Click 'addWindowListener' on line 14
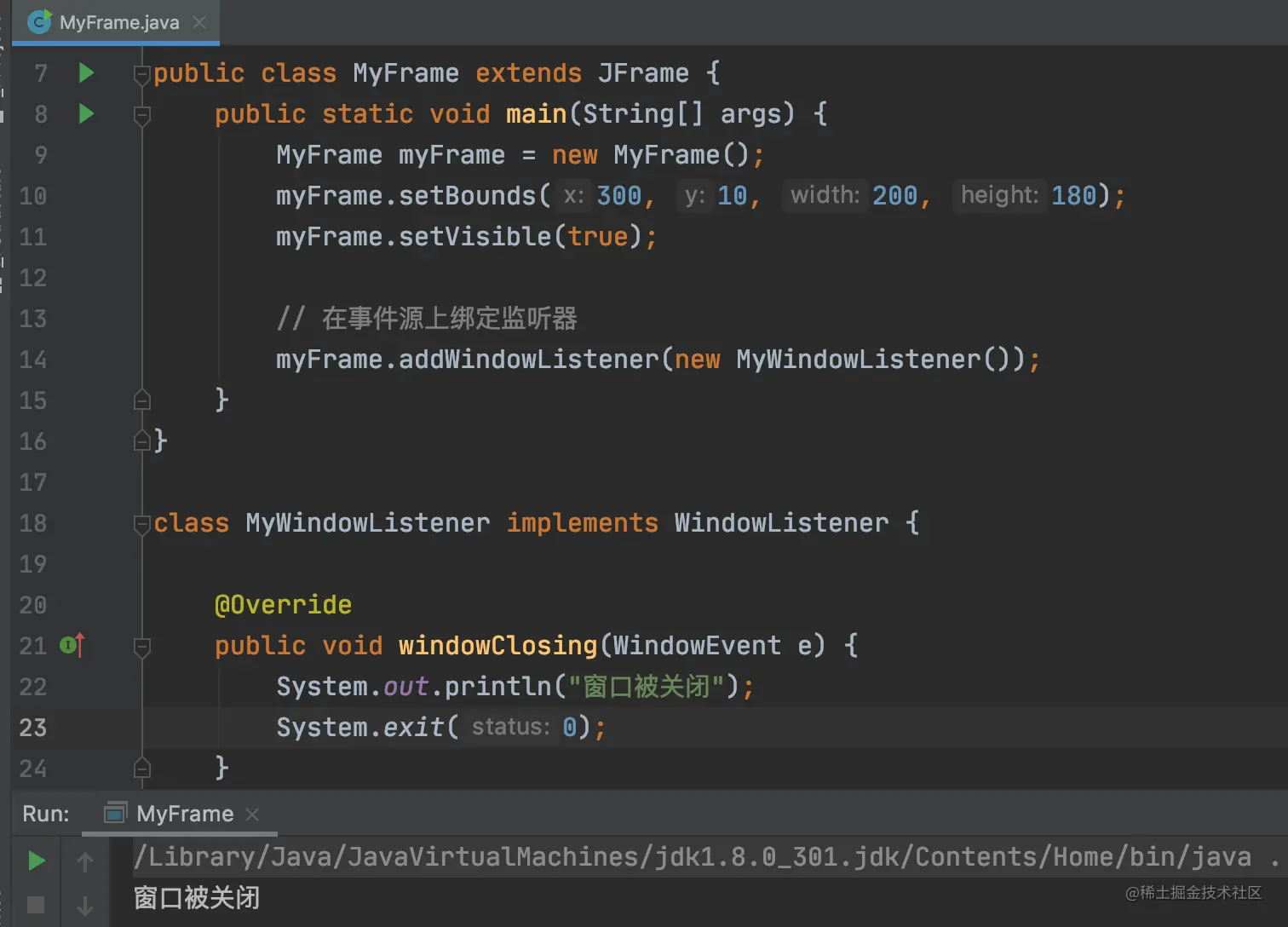The image size is (1288, 927). click(529, 359)
